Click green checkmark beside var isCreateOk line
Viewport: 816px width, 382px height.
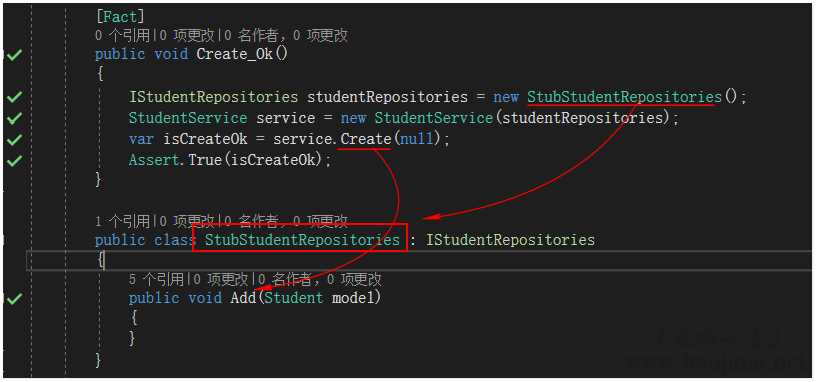point(14,139)
